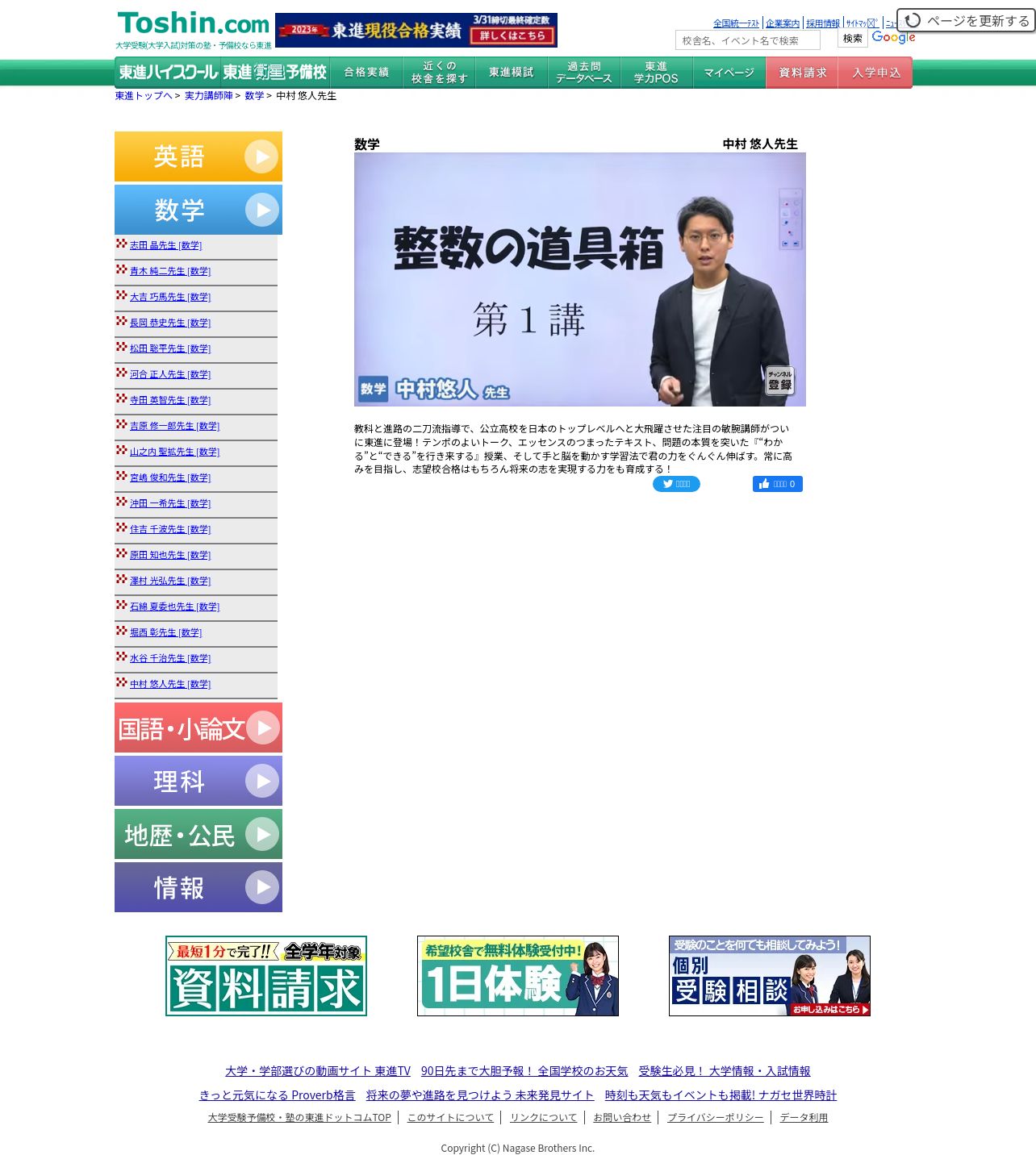1036x1155 pixels.
Task: Click the Facebook like button
Action: [x=778, y=484]
